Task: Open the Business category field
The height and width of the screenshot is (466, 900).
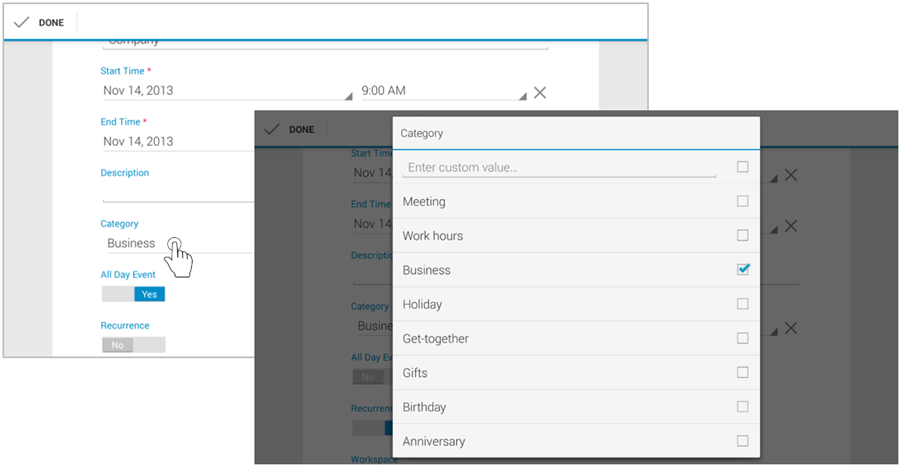Action: point(170,243)
